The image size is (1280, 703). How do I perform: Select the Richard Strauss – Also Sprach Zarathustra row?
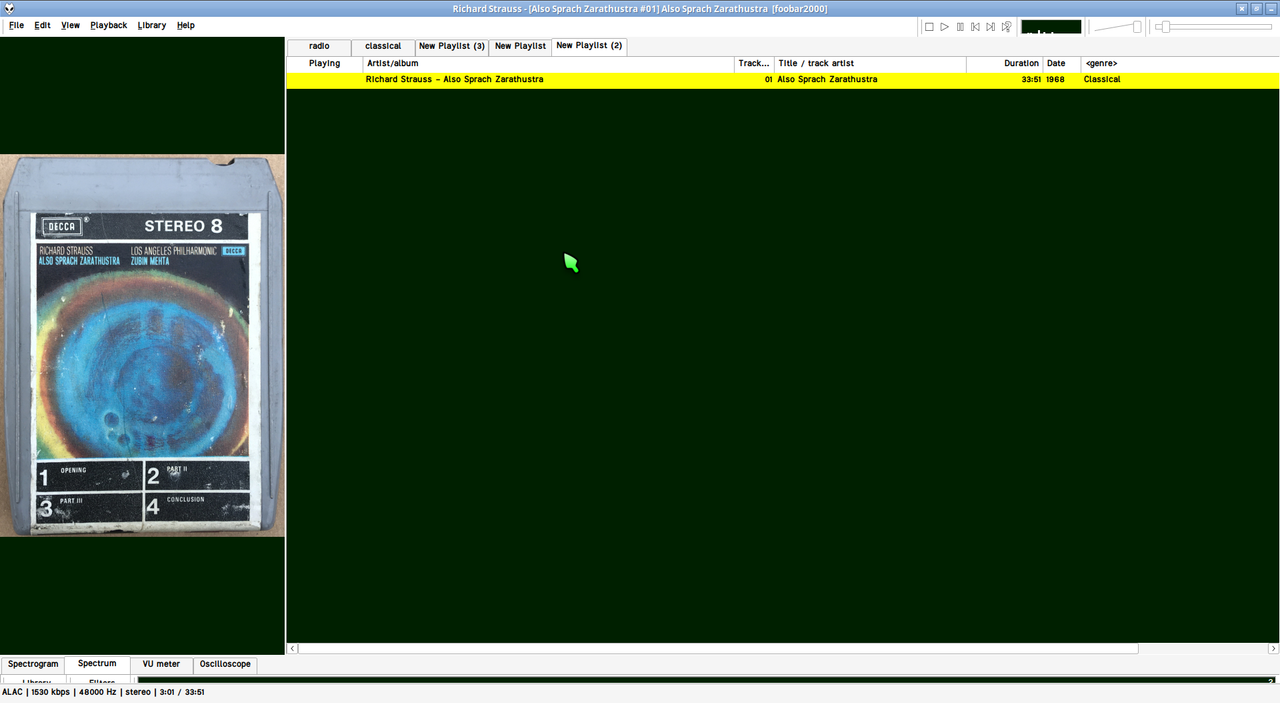pos(783,80)
